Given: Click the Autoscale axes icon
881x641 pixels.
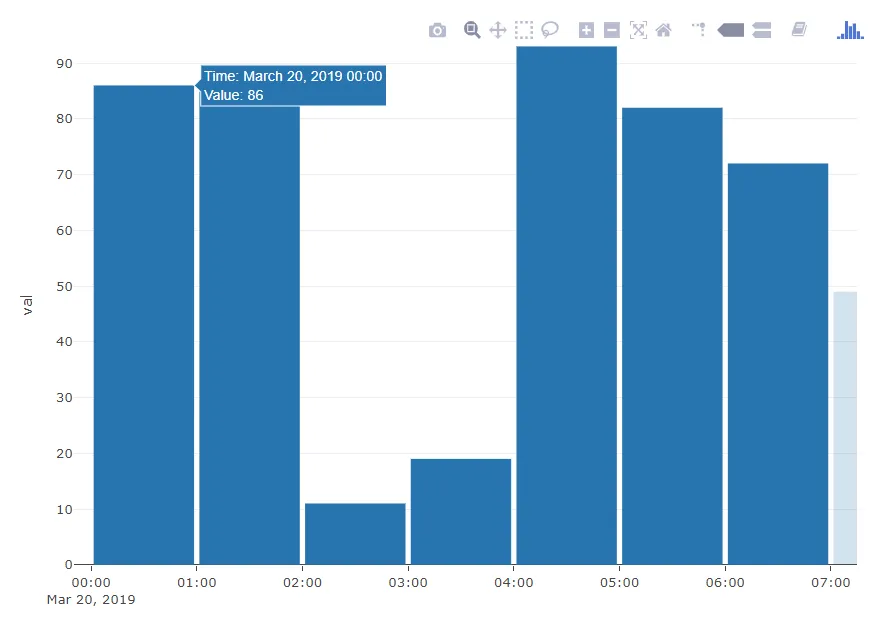Looking at the screenshot, I should 638,30.
